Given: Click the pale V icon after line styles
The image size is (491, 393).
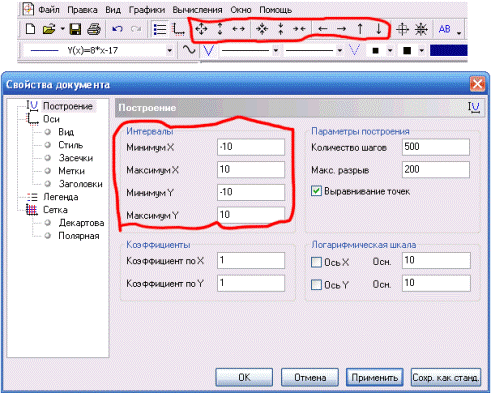Looking at the screenshot, I should pos(354,51).
